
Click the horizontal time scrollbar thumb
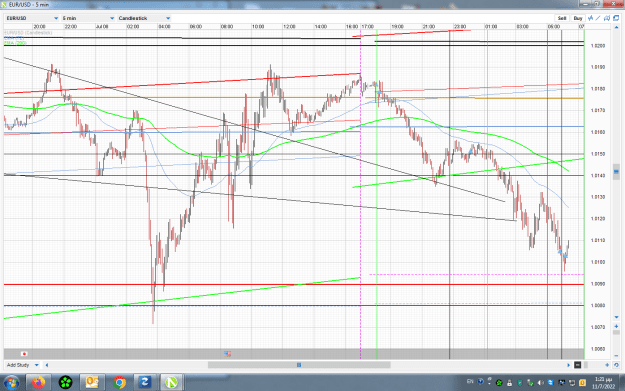(x=299, y=365)
